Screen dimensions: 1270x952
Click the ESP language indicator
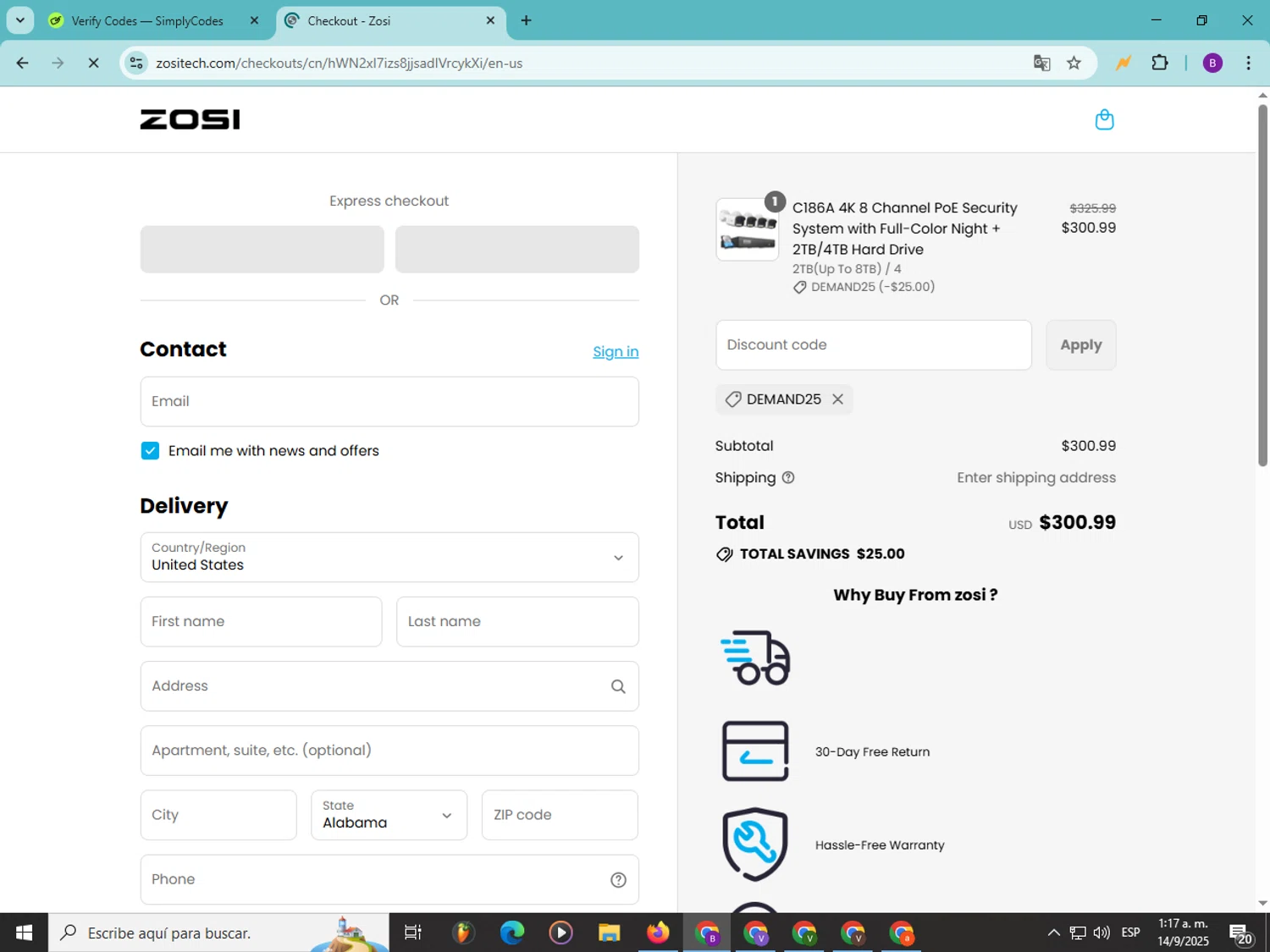coord(1130,933)
